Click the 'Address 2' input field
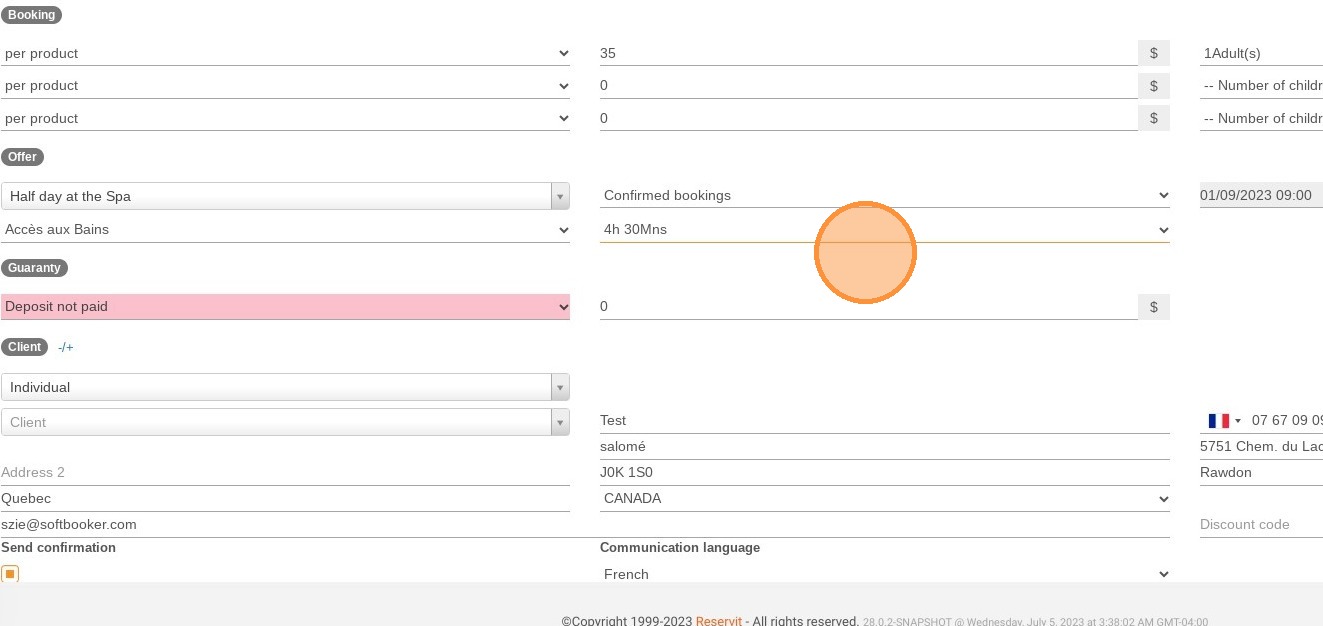Screen dimensions: 1323x626 285,472
